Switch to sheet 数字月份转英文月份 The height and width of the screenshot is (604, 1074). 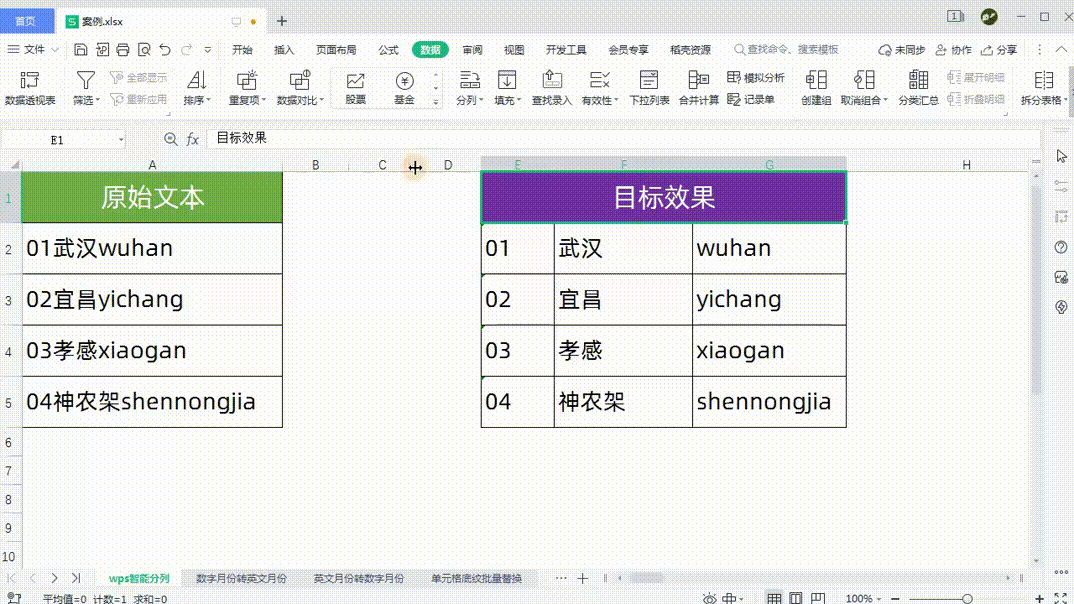pyautogui.click(x=241, y=578)
